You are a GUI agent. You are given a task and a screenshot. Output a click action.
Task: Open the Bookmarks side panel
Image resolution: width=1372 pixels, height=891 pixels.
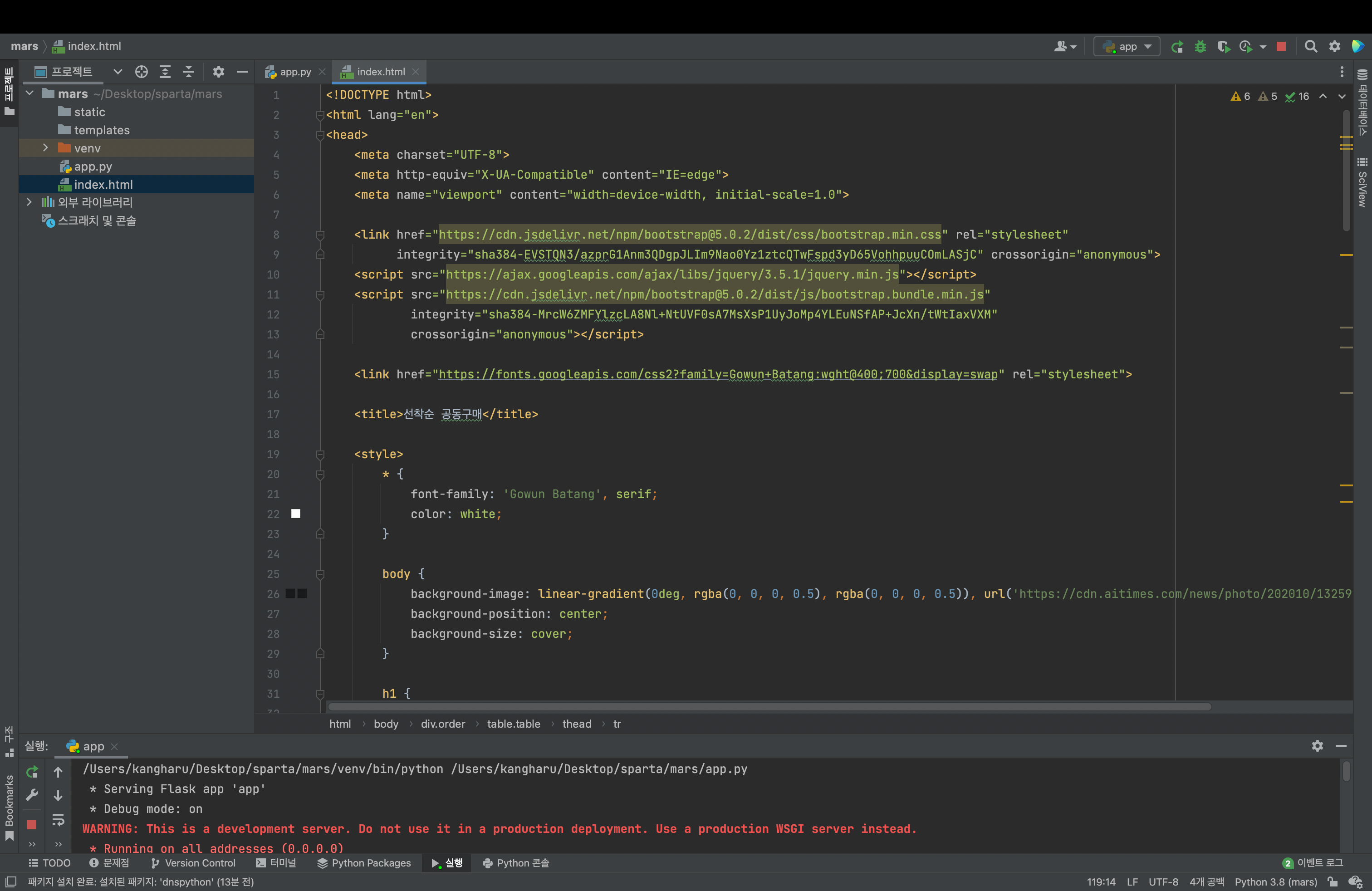(9, 807)
